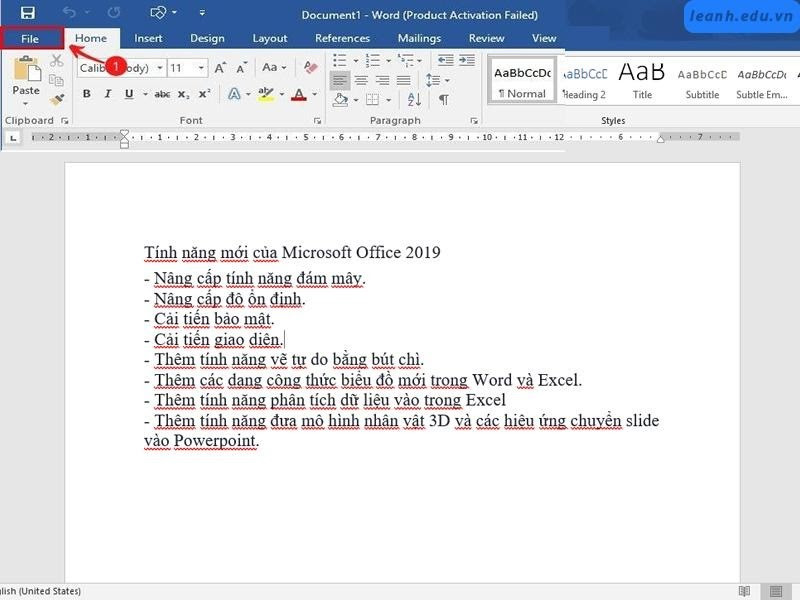
Task: Click the Borders button
Action: (x=372, y=99)
